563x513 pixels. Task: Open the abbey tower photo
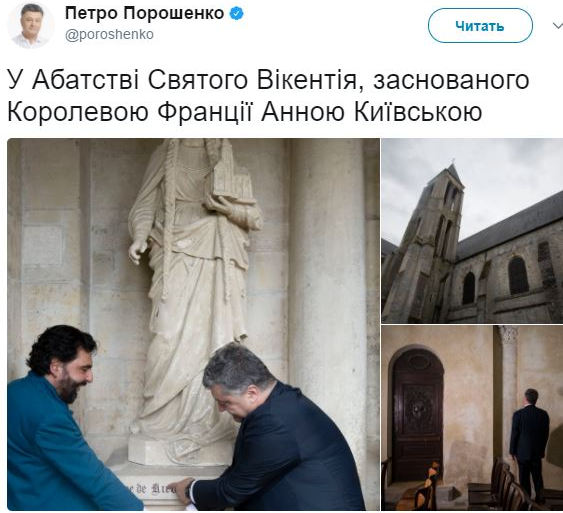point(472,230)
